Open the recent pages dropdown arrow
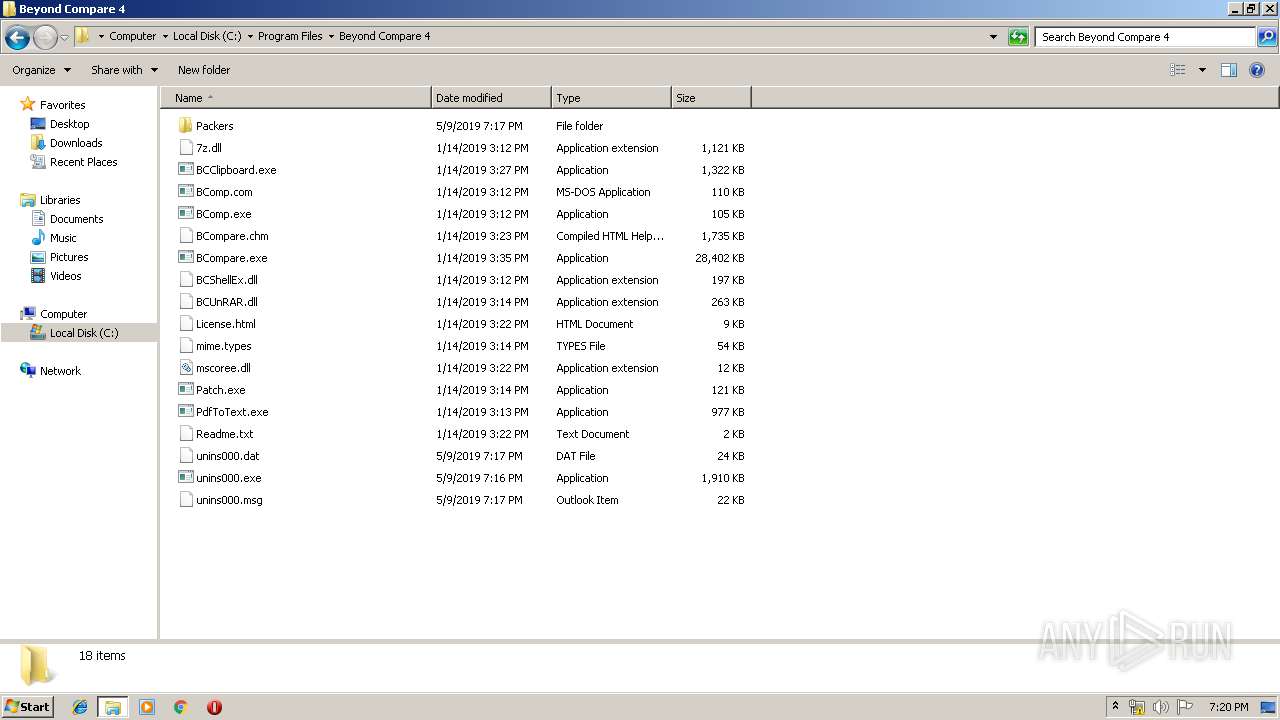Screen dimensions: 1280x720 coord(64,38)
